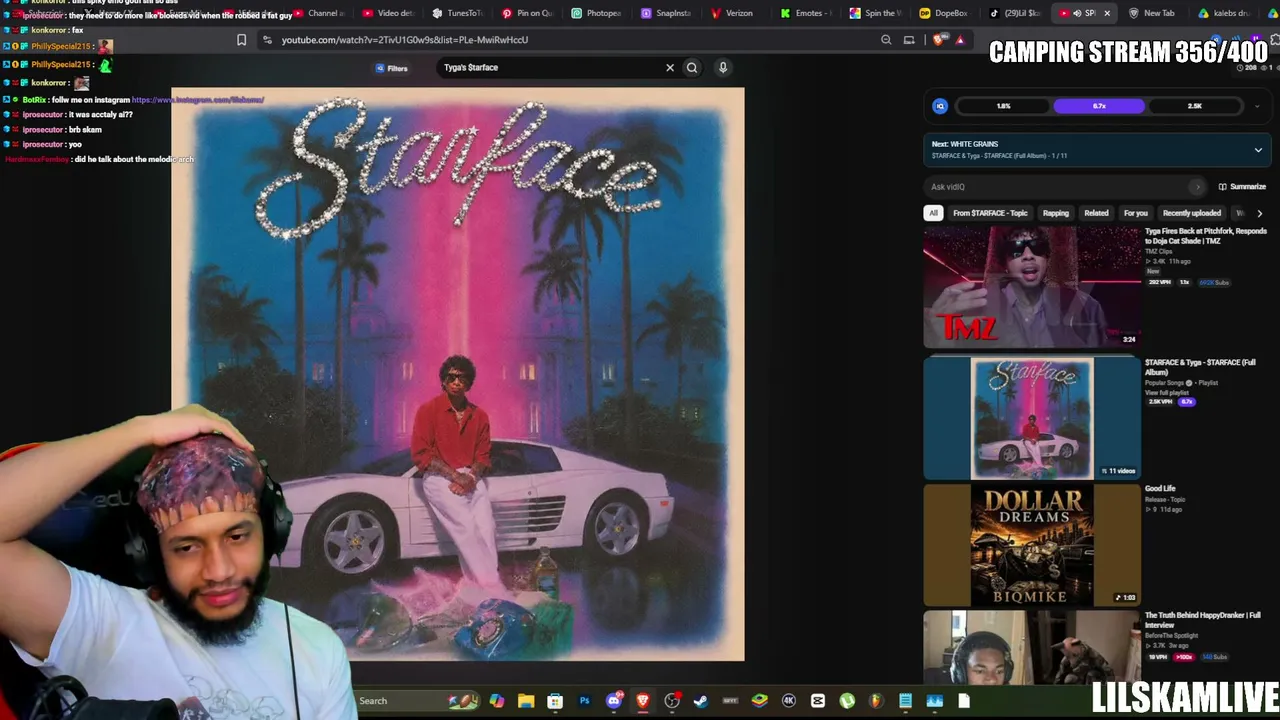This screenshot has height=720, width=1280.
Task: Open OBS Studio from the taskbar
Action: [x=672, y=701]
